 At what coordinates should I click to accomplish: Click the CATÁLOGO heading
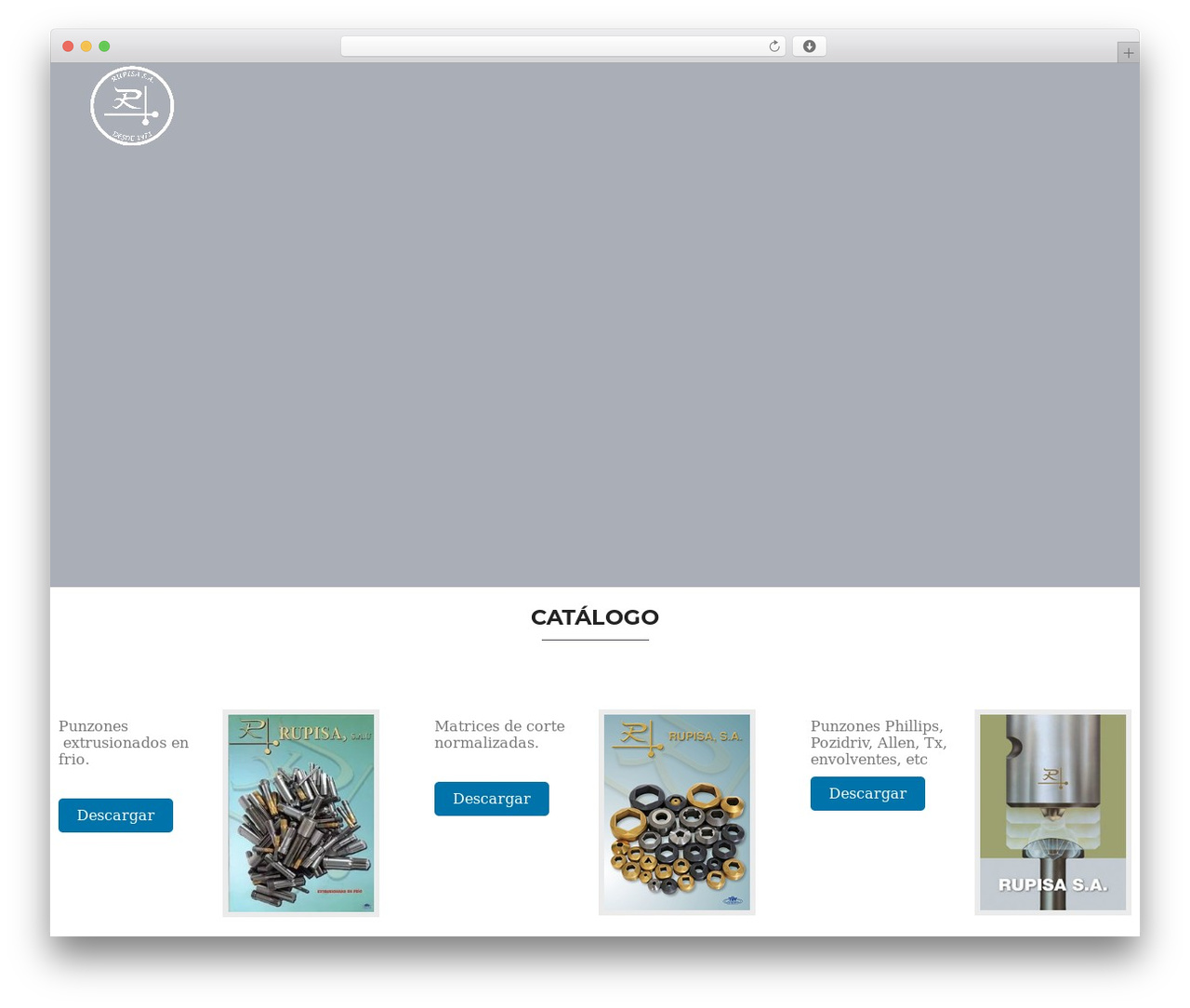[x=595, y=617]
